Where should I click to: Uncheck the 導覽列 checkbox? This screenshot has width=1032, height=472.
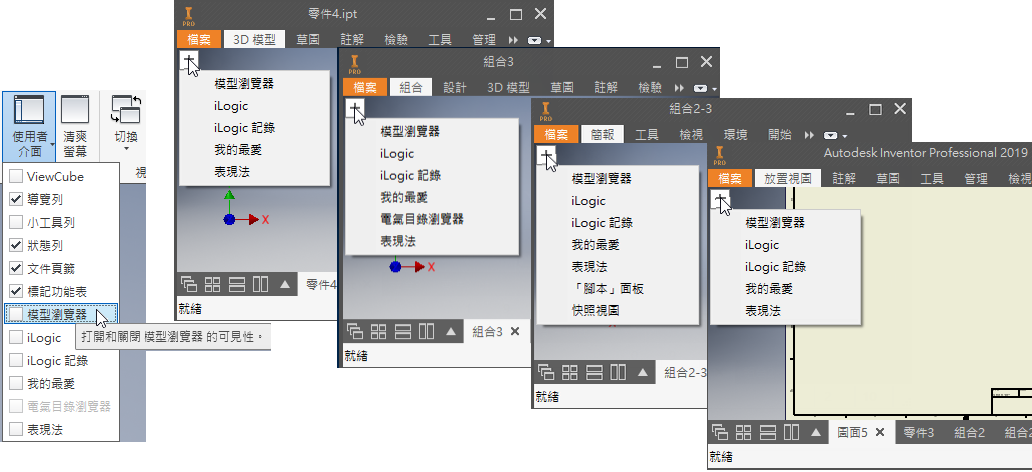click(x=16, y=199)
